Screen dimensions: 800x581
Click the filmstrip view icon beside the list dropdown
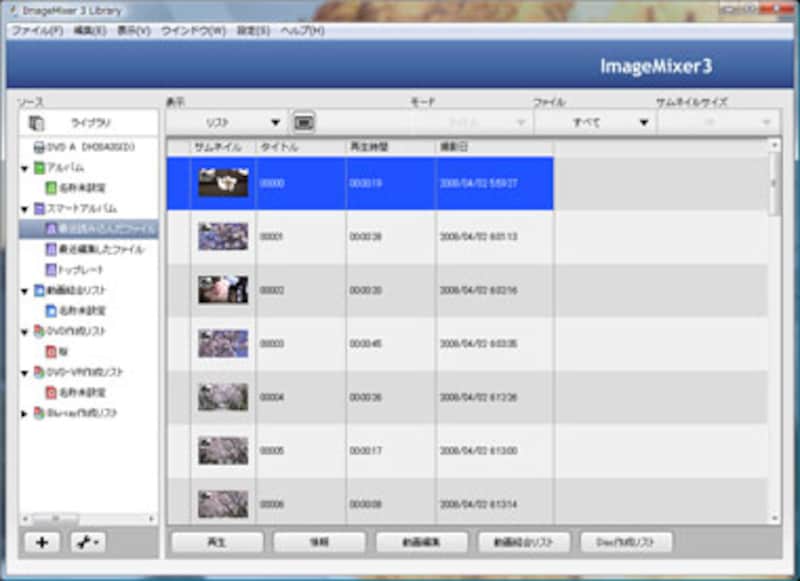pos(304,122)
